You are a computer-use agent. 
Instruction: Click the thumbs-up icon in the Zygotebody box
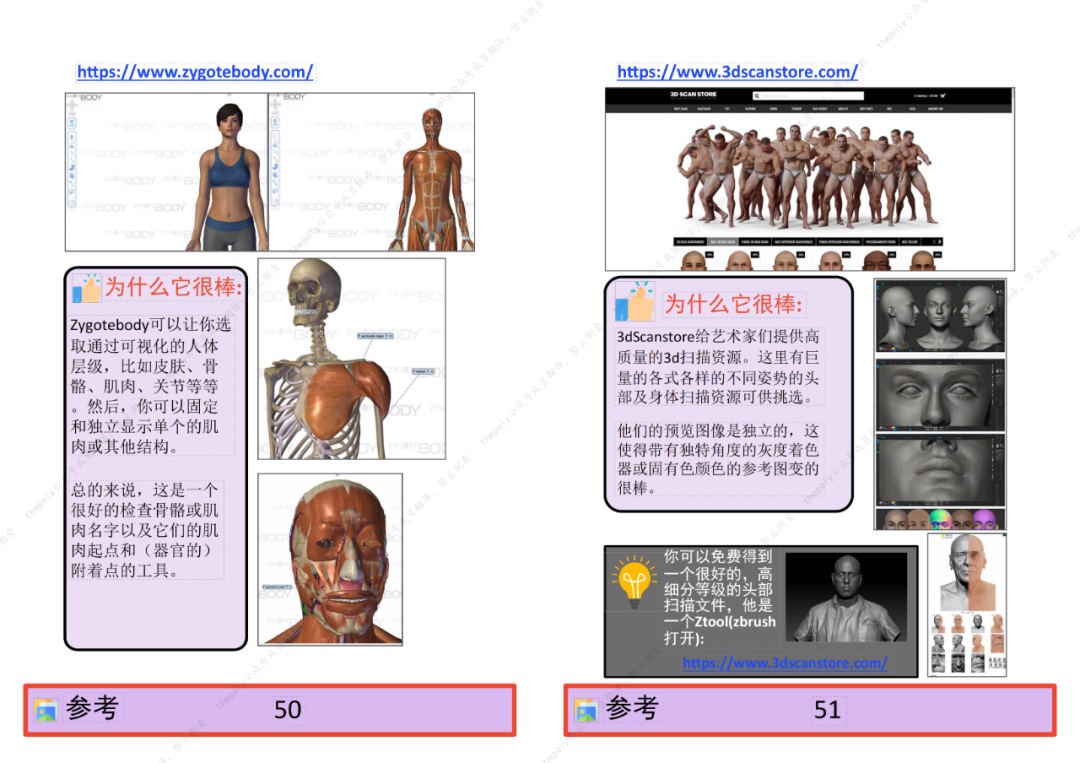[87, 288]
